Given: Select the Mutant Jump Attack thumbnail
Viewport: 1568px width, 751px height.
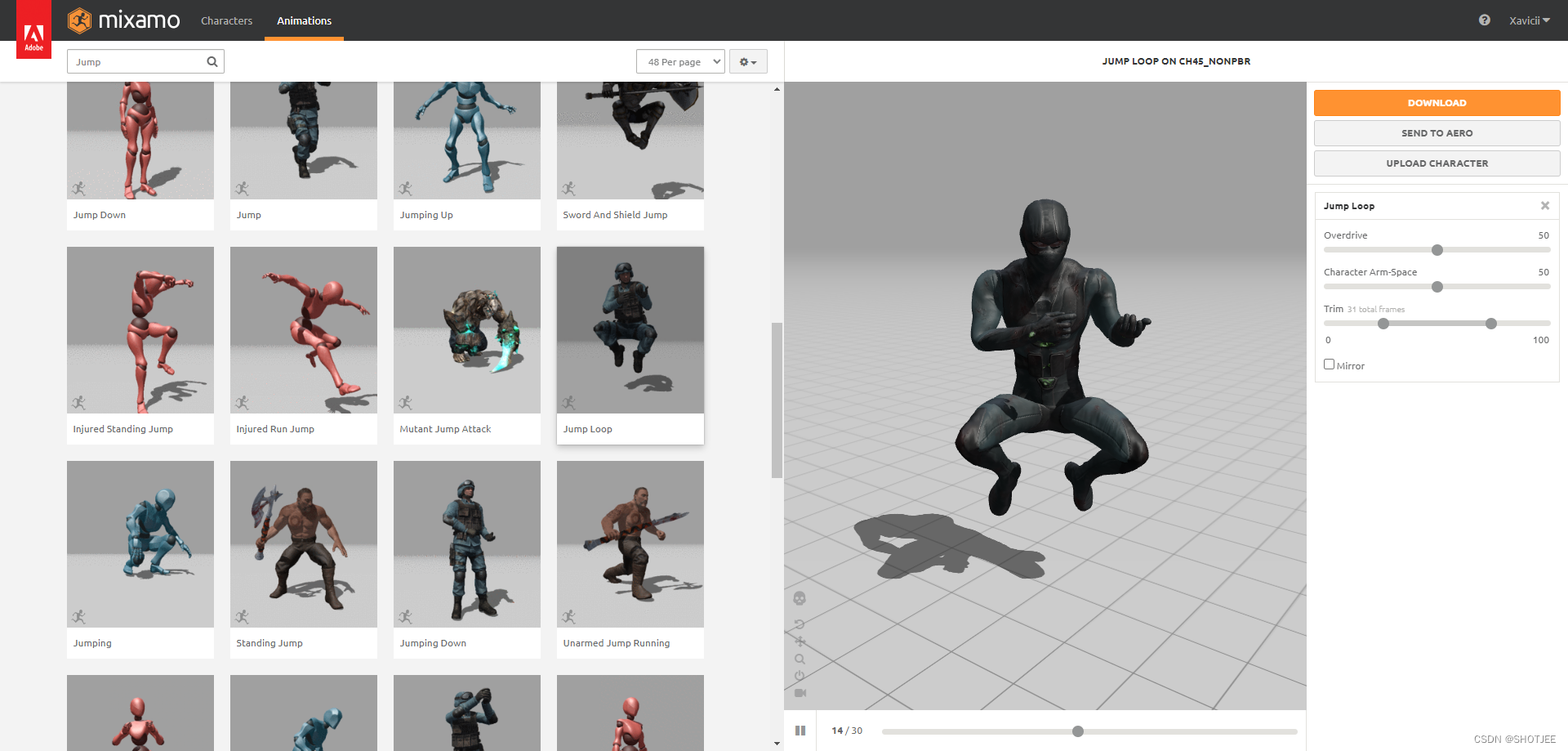Looking at the screenshot, I should click(x=467, y=330).
